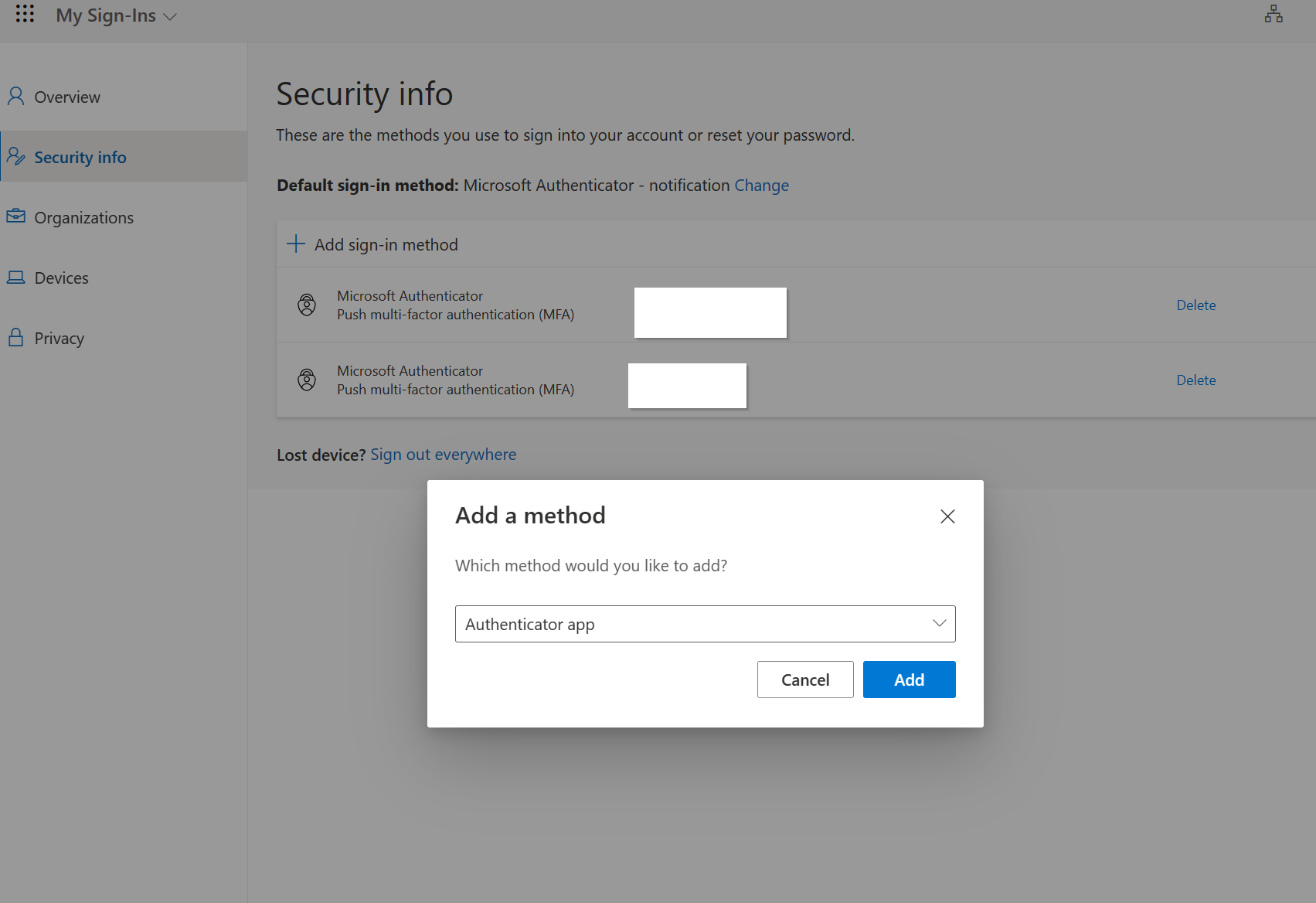Click the second Microsoft Authenticator icon

[307, 380]
